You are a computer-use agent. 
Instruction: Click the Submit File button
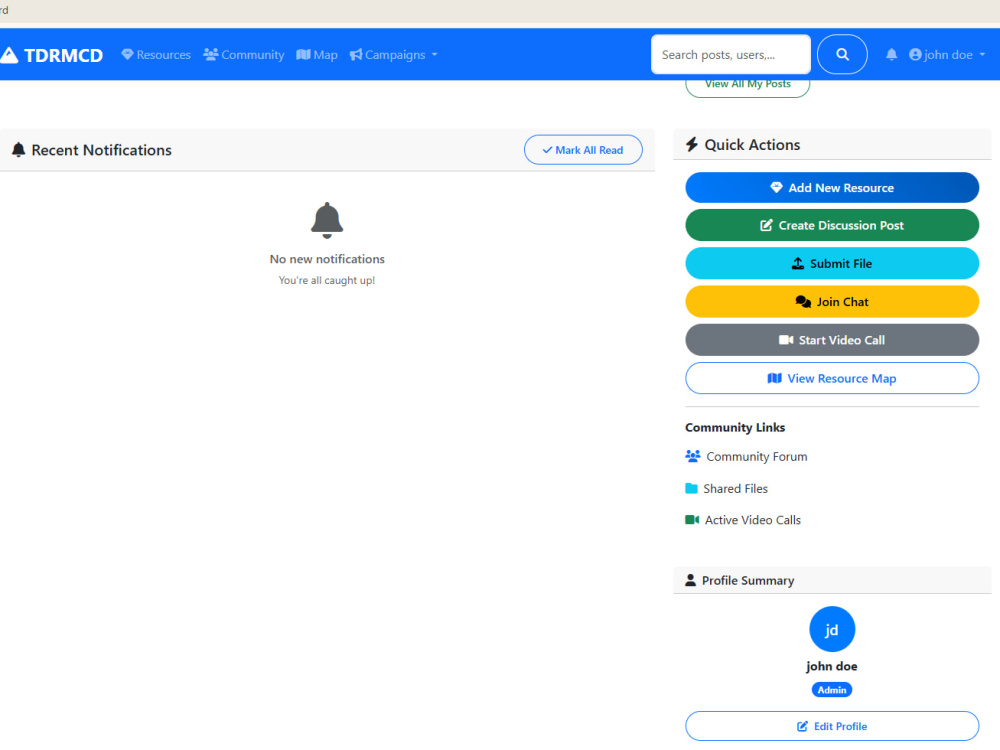(832, 263)
